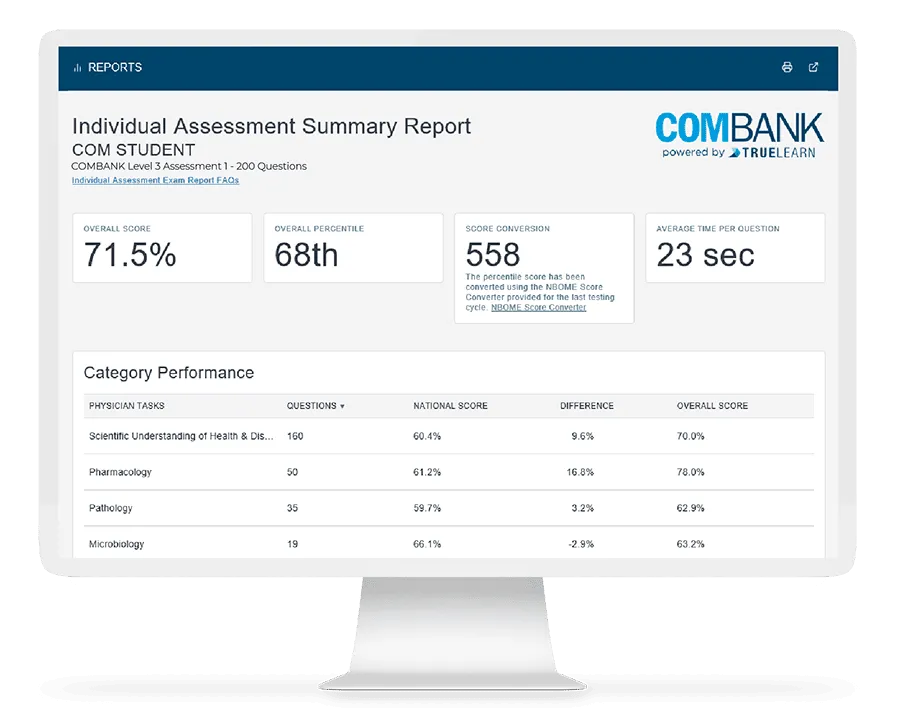
Task: Open report in new window icon
Action: tap(813, 68)
